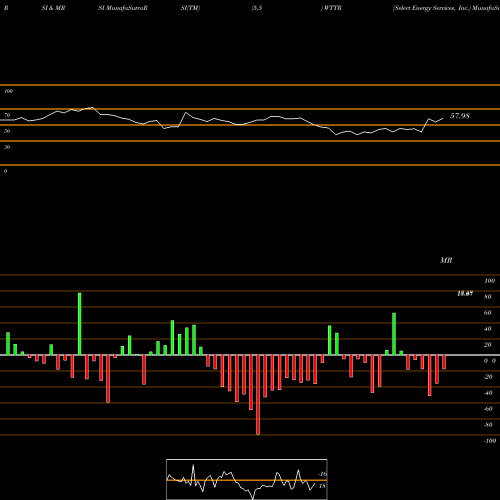Click the Select Energy Services, Inc. title
This screenshot has height=500, width=500.
[432, 8]
